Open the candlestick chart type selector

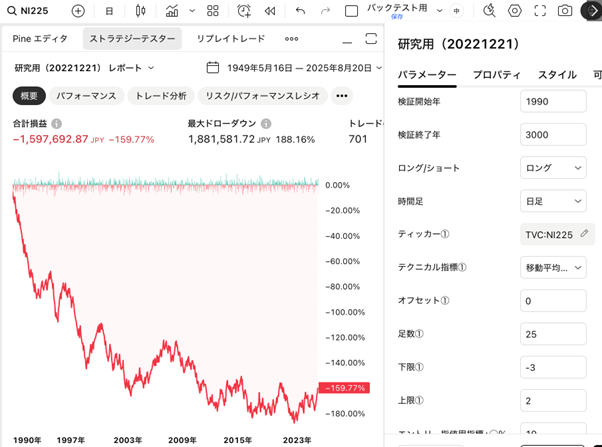[x=140, y=11]
